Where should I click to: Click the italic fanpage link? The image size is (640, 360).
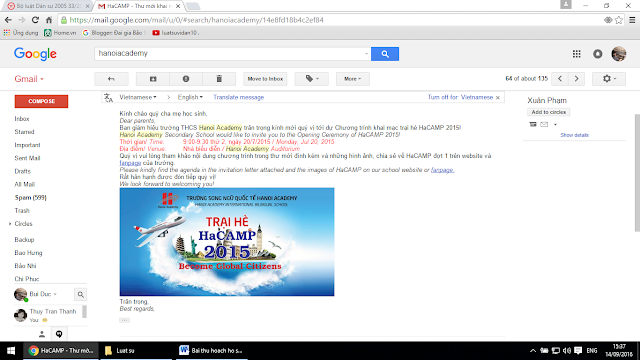[442, 170]
